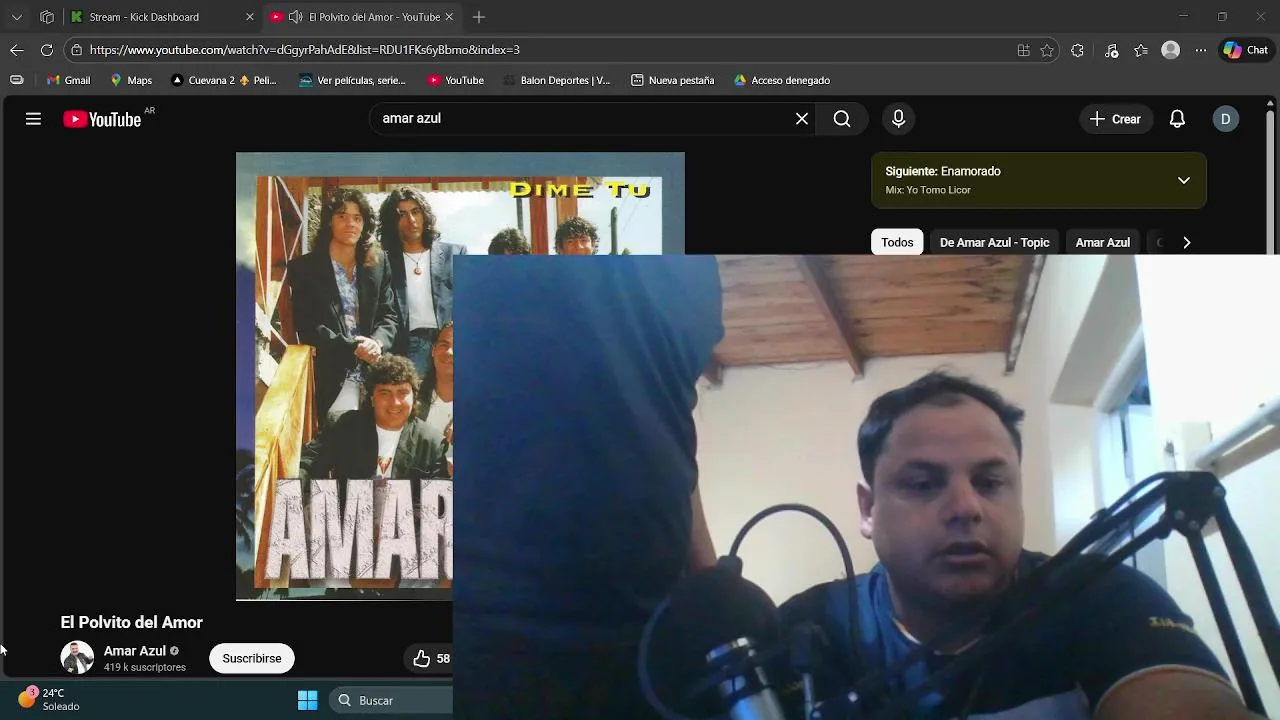This screenshot has width=1280, height=720.
Task: Go to the YouTube home logo
Action: coord(102,119)
